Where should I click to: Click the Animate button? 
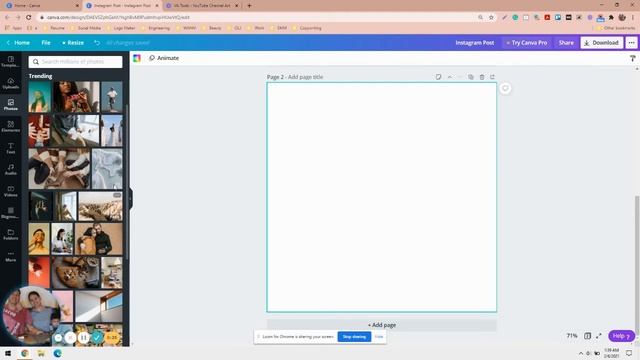164,58
